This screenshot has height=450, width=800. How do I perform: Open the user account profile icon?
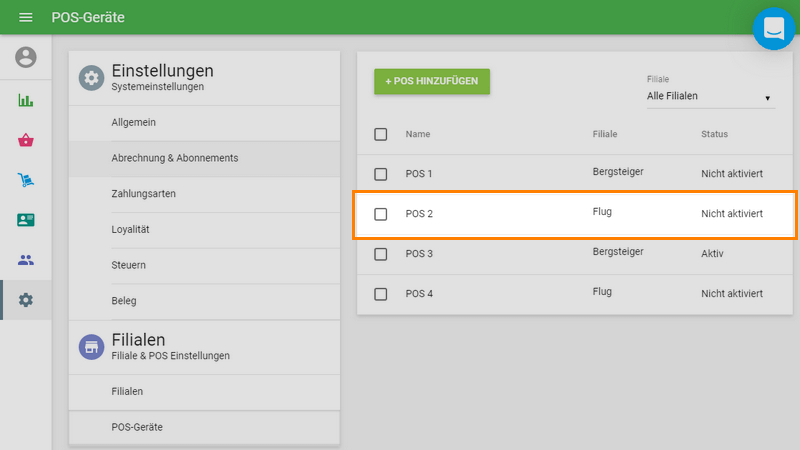tap(26, 57)
